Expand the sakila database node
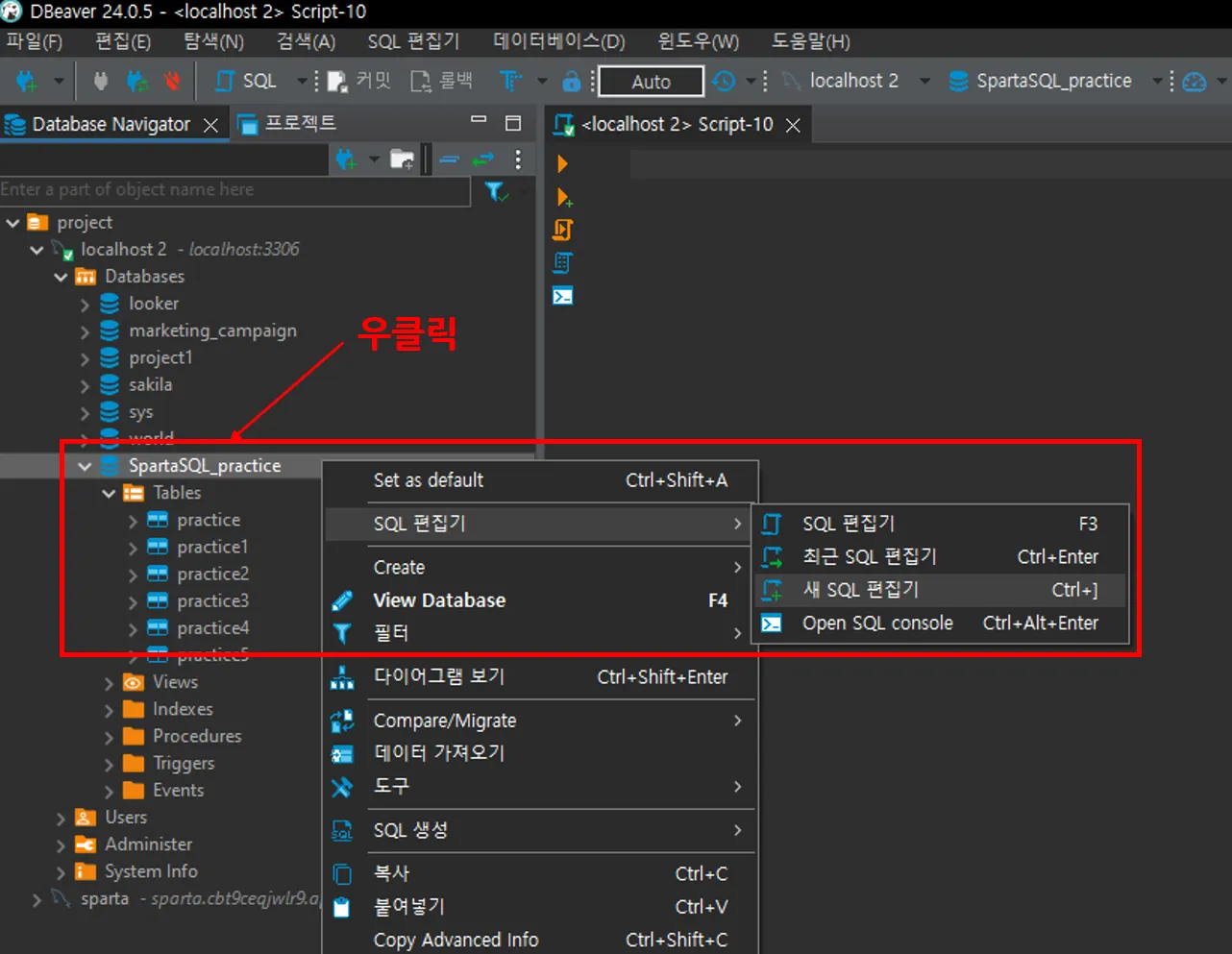1232x954 pixels. coord(86,385)
